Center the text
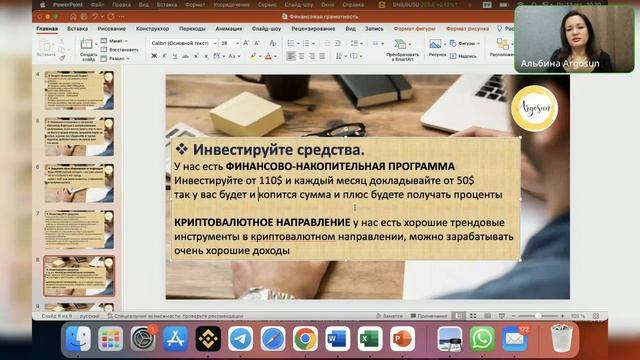Screen dimensions: 640x360 point(302,56)
